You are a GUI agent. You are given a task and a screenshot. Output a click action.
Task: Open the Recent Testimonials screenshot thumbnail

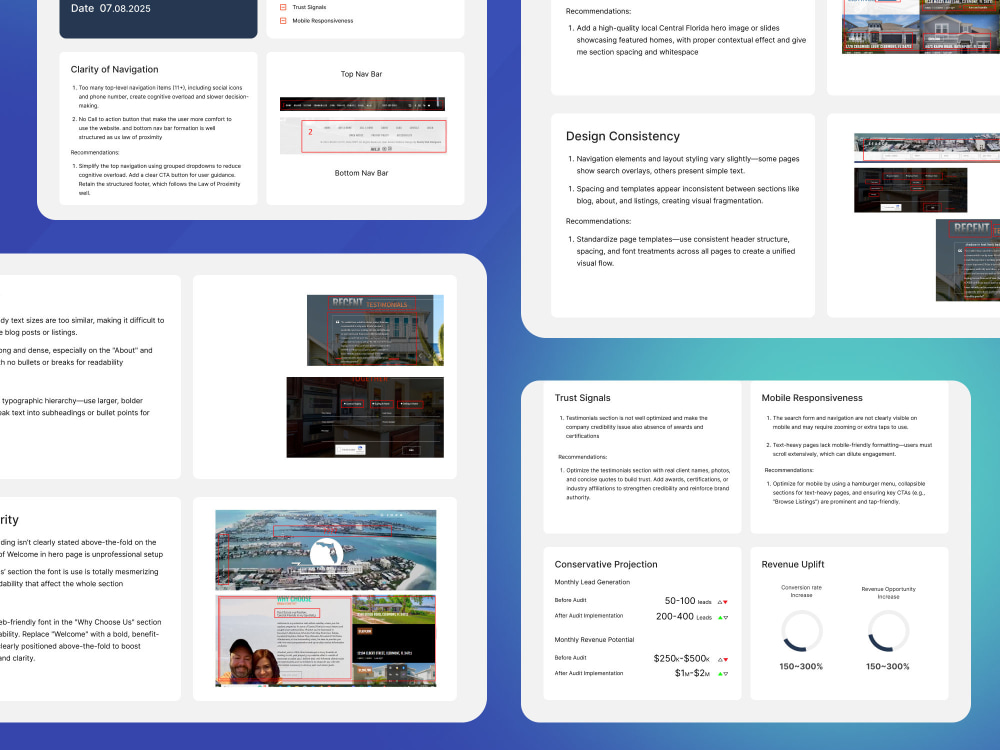click(x=375, y=330)
